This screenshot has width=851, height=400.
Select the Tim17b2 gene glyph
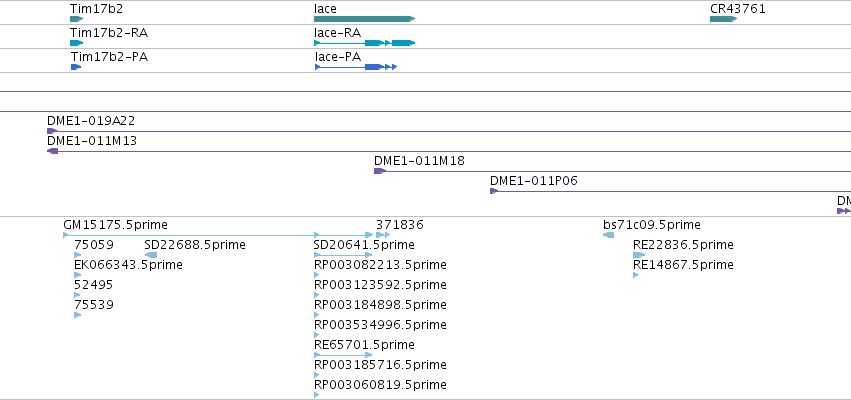[x=77, y=19]
